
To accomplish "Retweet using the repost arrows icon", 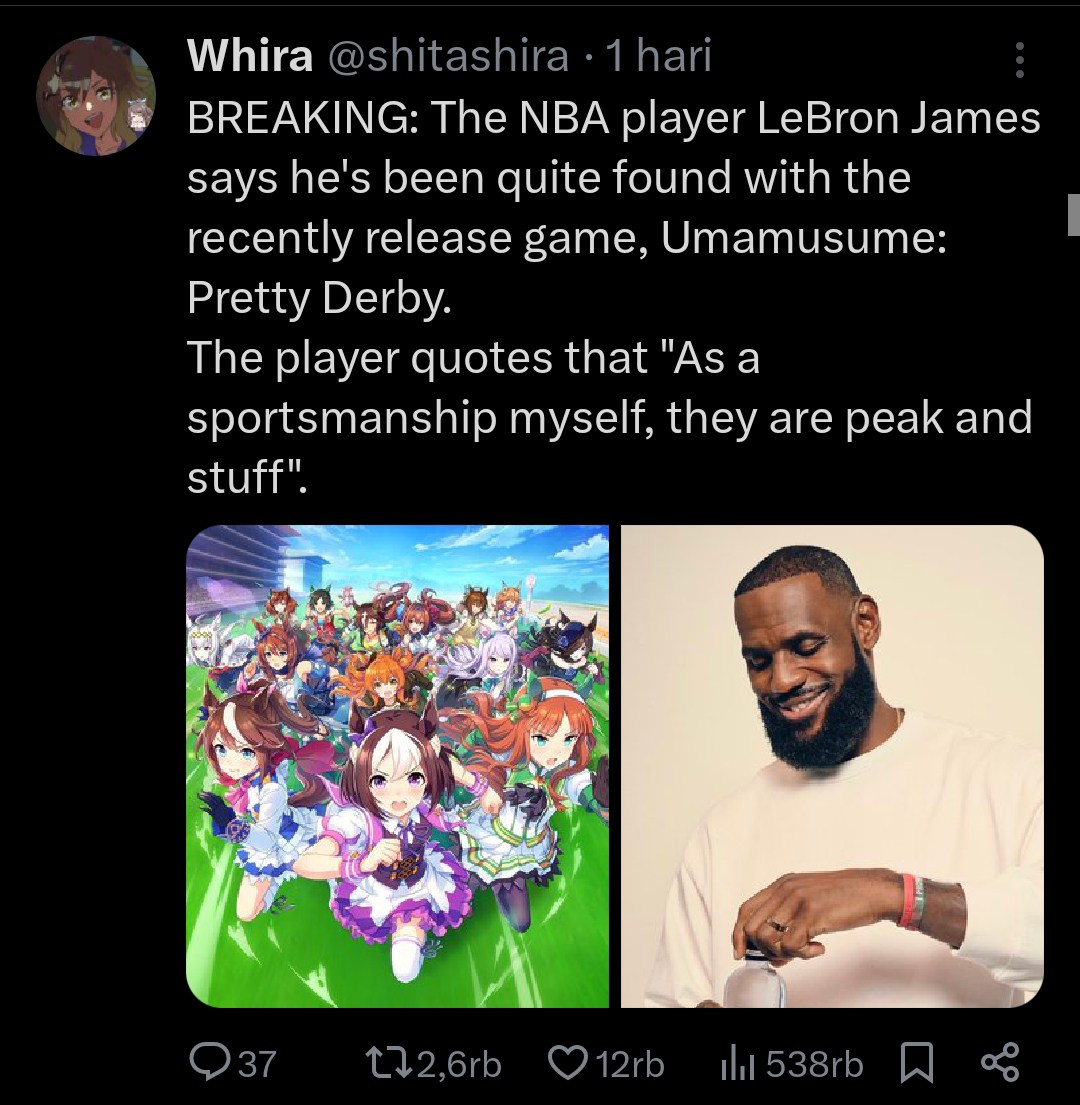I will [388, 1063].
